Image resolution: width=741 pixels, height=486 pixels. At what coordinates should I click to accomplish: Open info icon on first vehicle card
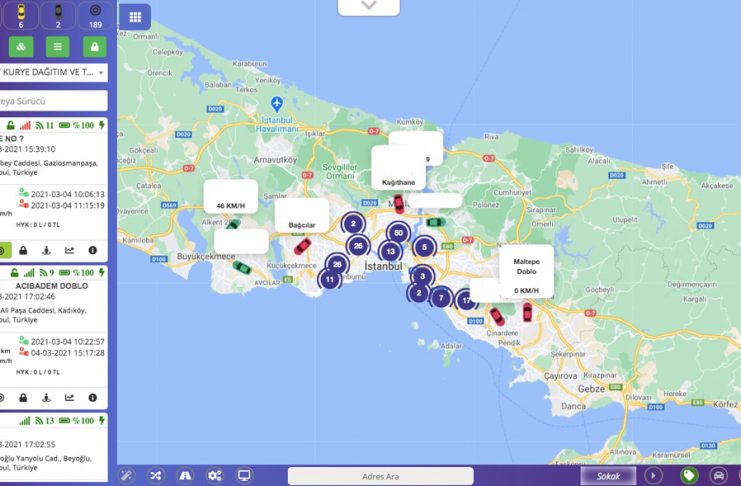click(x=93, y=250)
